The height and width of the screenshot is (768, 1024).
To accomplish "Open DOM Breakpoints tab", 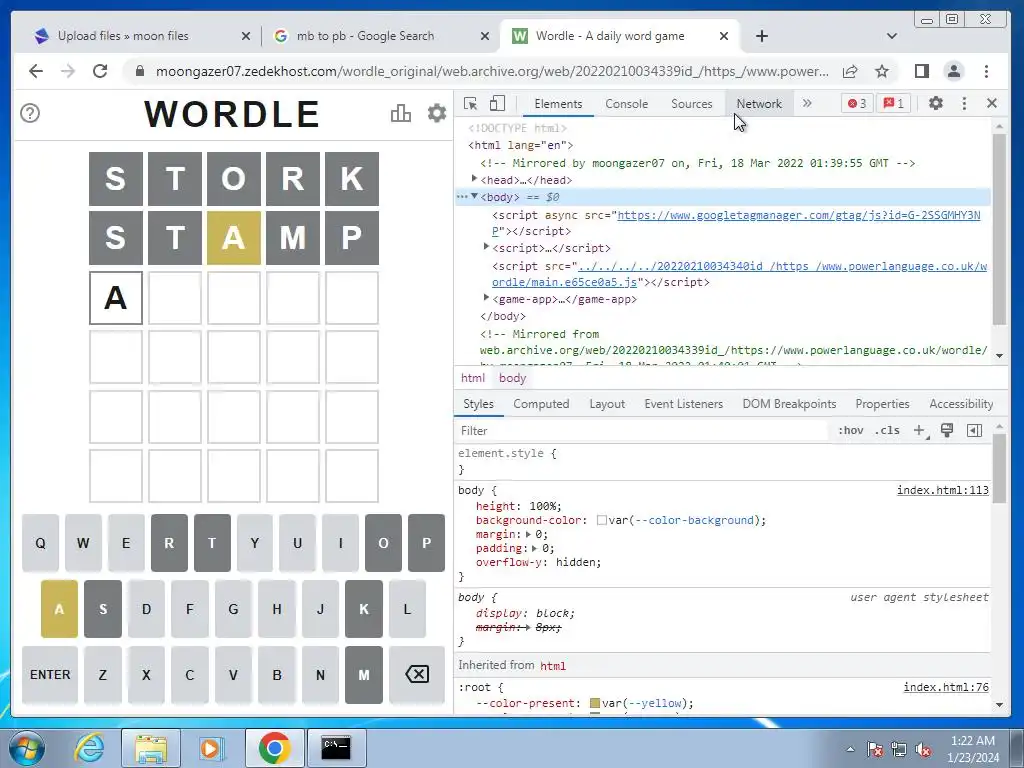I will tap(789, 404).
